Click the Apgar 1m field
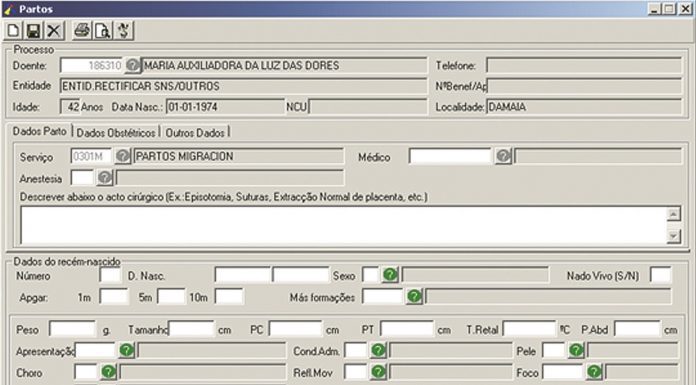Viewport: 696px width, 385px height. (114, 297)
